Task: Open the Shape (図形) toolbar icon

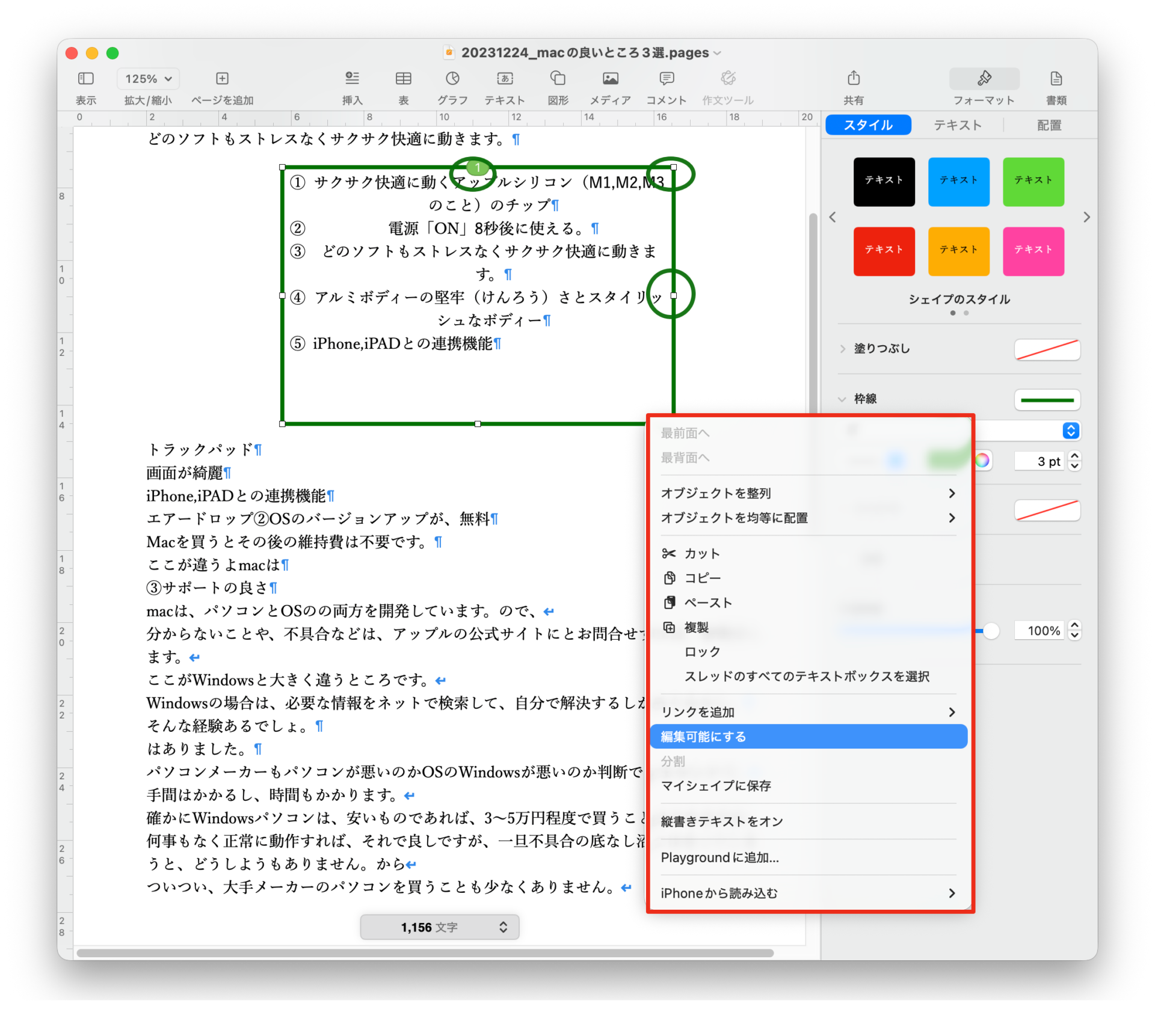Action: tap(558, 79)
